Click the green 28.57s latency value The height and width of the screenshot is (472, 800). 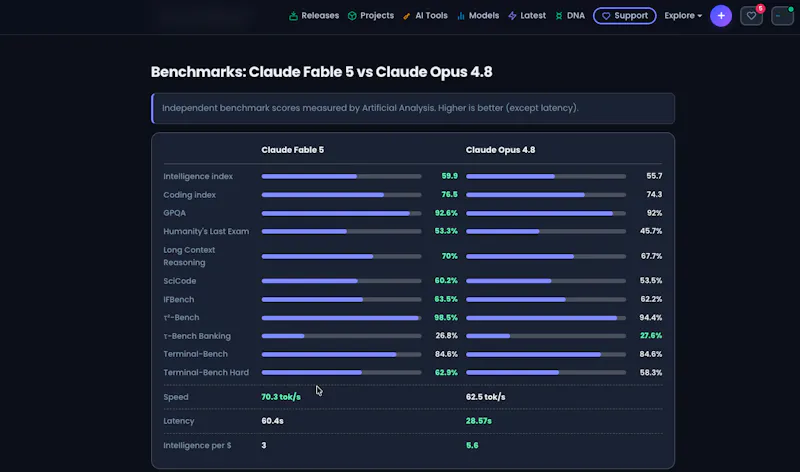click(479, 421)
